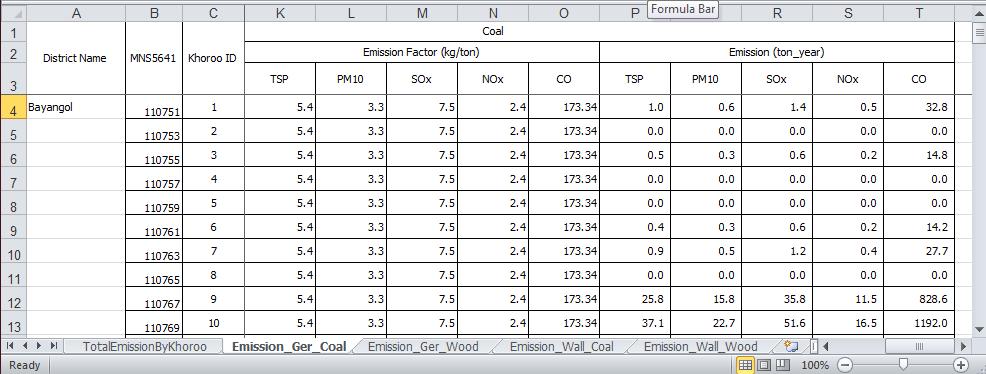Go to the last sheet tab arrow
The height and width of the screenshot is (374, 986).
(x=55, y=346)
